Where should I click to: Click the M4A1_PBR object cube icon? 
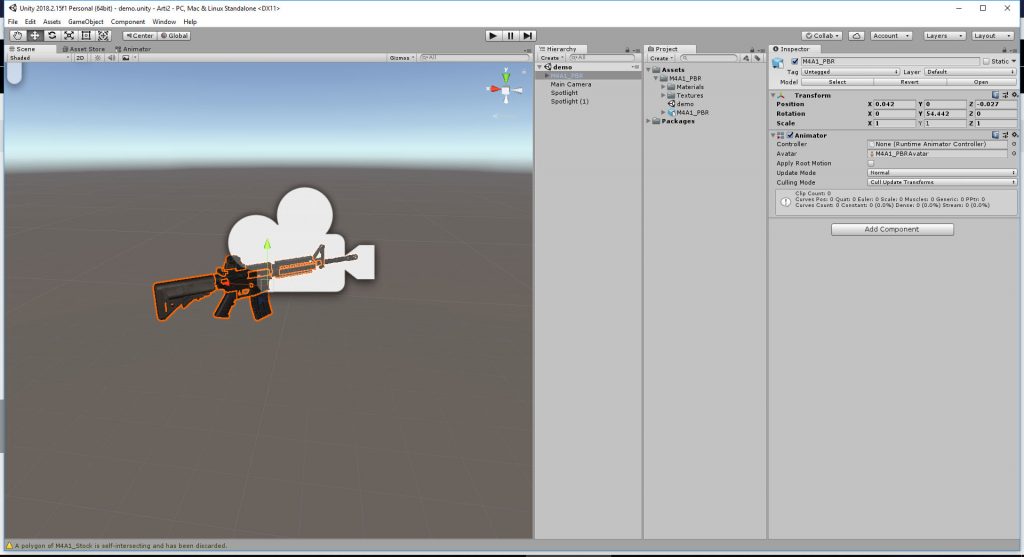coord(778,62)
